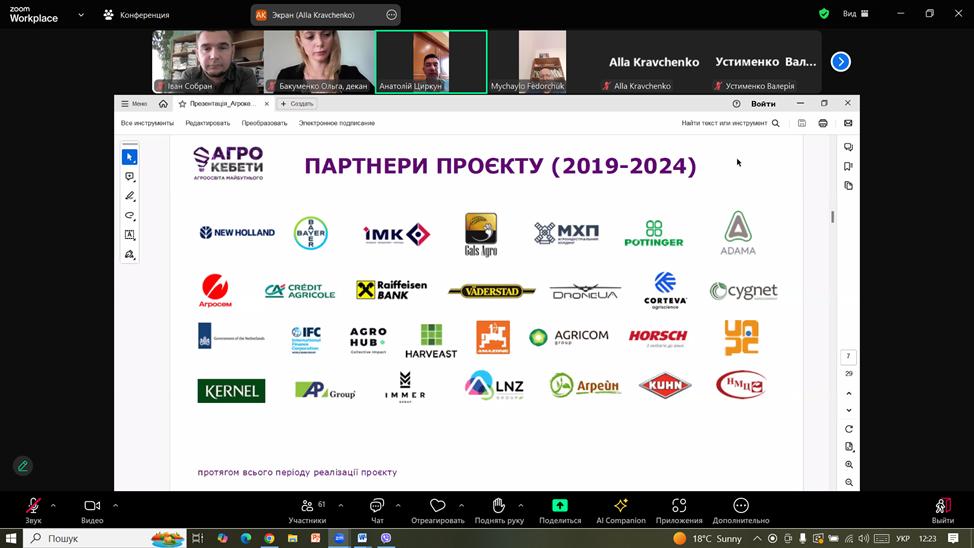
Task: Select Іван Собран video thumbnail
Action: pyautogui.click(x=208, y=62)
